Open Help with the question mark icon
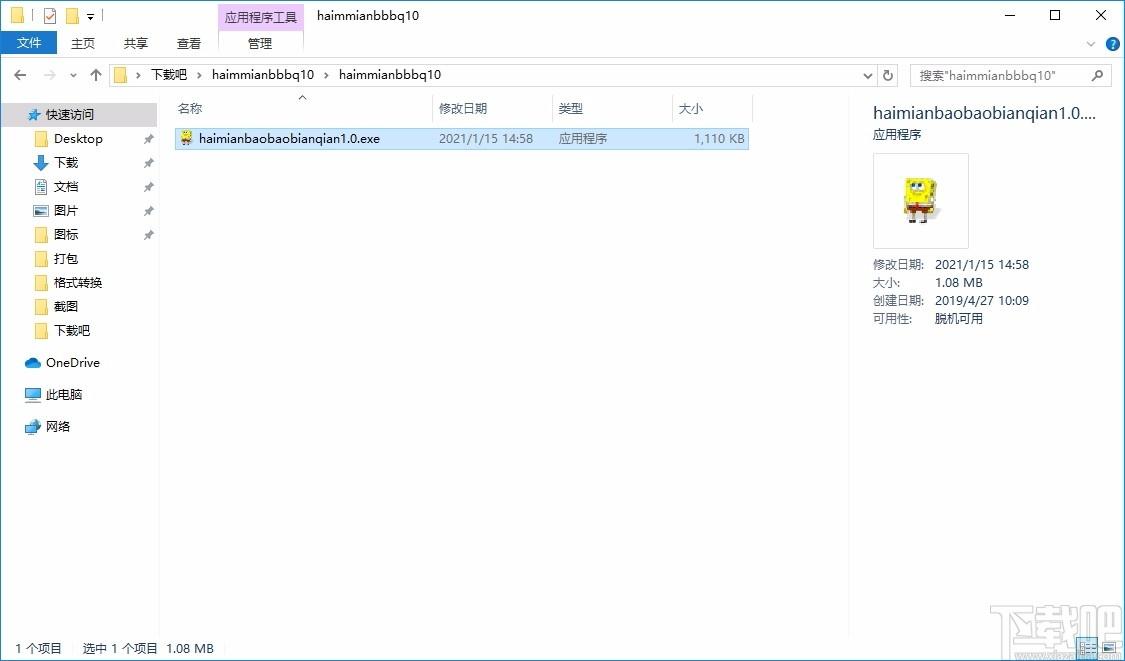This screenshot has width=1125, height=661. 1113,44
